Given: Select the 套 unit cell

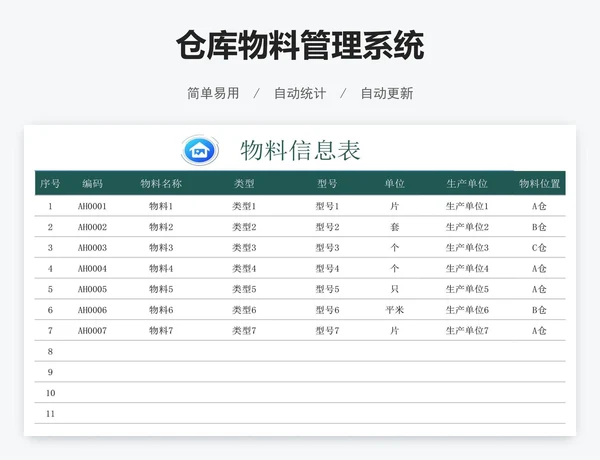Looking at the screenshot, I should 395,227.
